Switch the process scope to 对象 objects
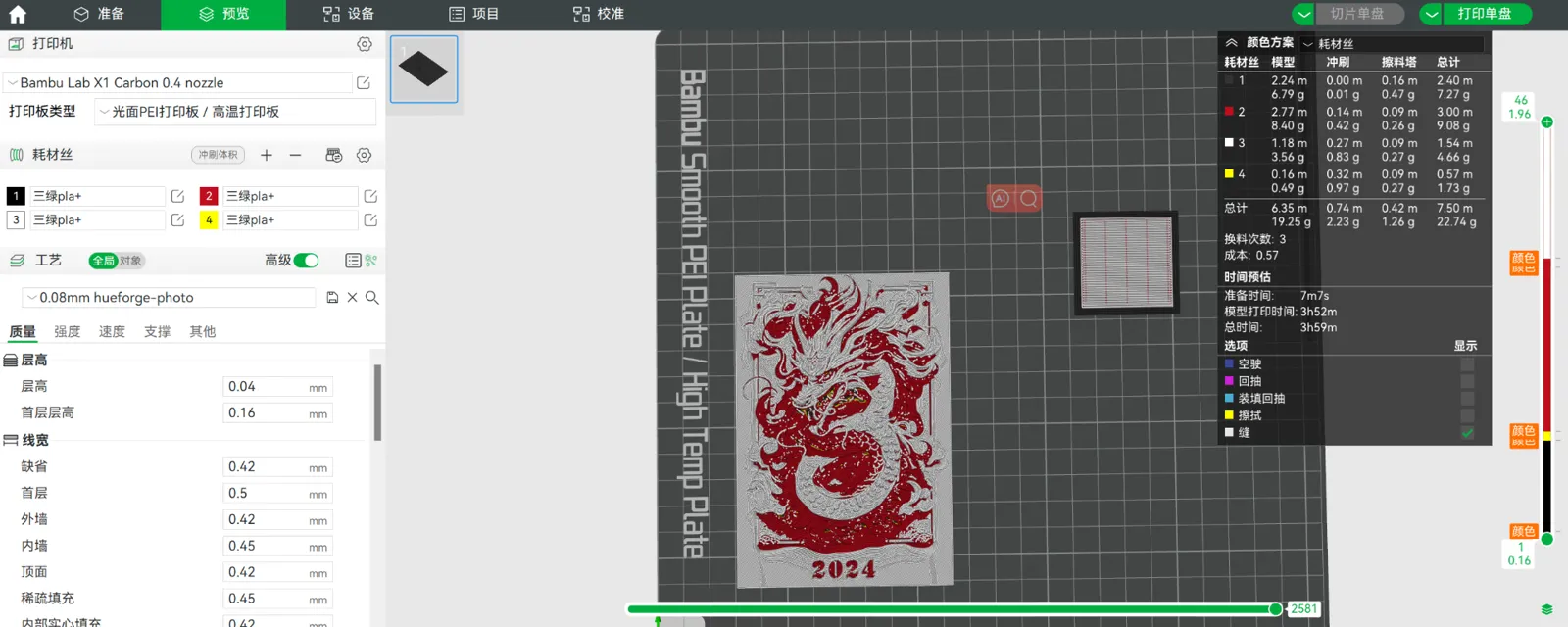1568x627 pixels. point(131,261)
